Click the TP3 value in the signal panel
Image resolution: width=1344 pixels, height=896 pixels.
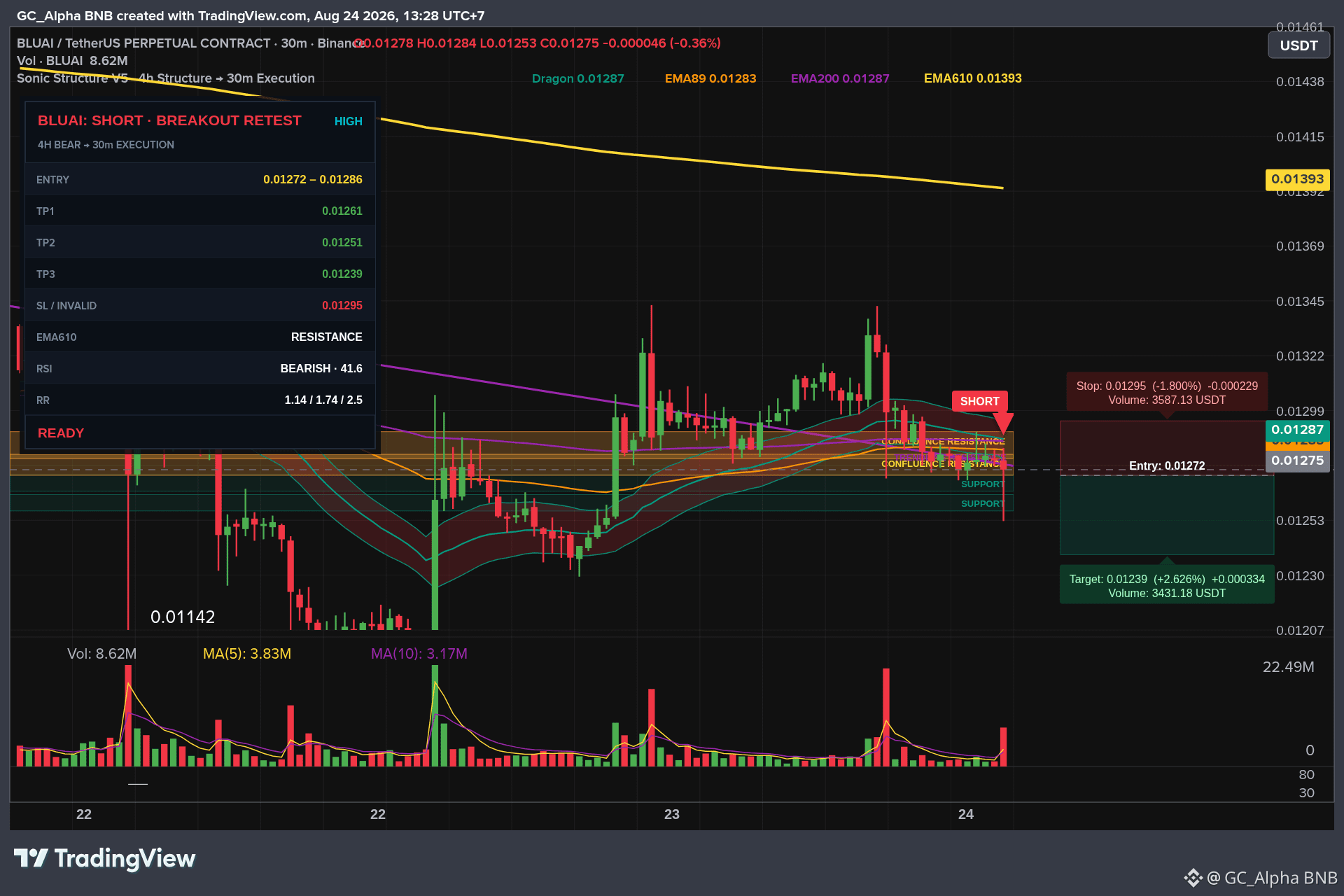pos(342,274)
